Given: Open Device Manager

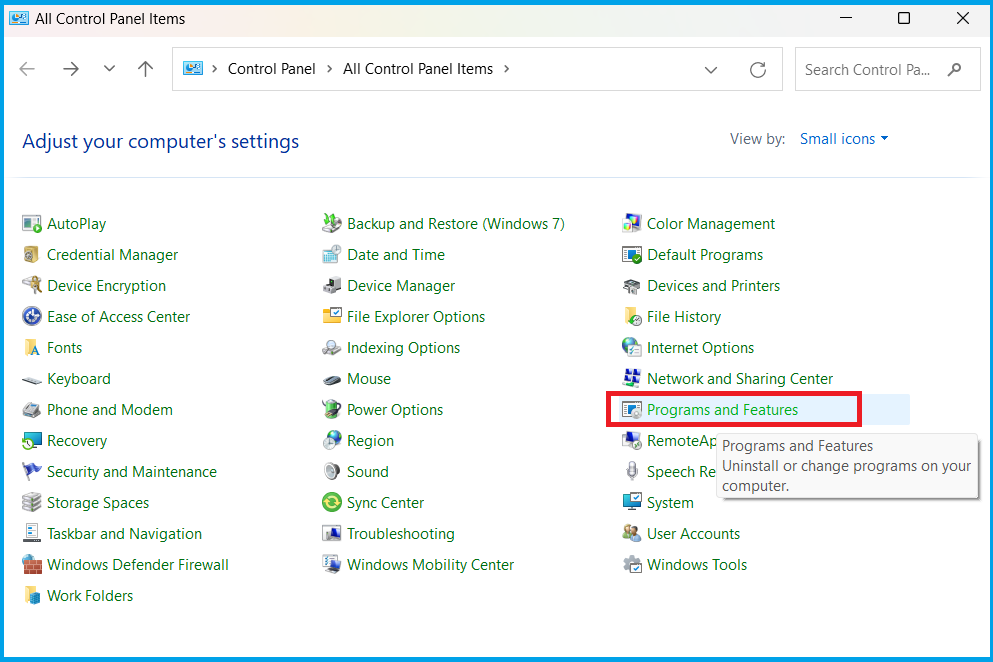Looking at the screenshot, I should [x=400, y=285].
